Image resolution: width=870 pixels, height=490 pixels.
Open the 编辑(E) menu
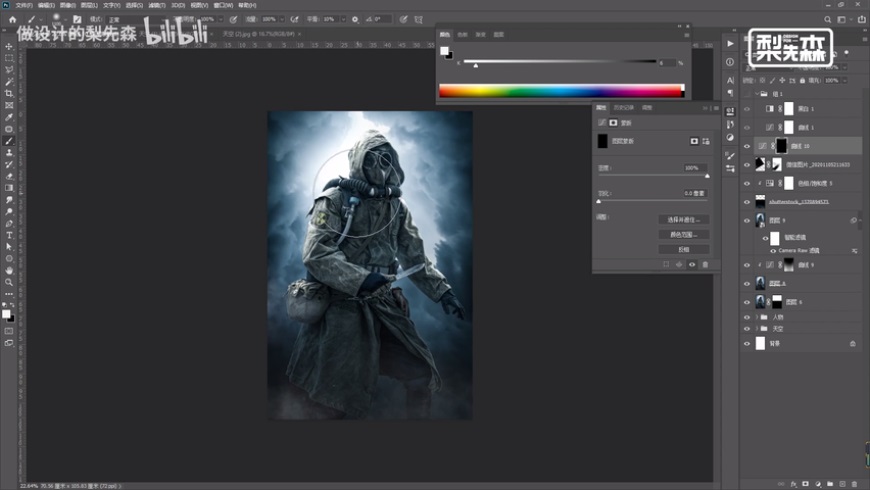click(46, 5)
